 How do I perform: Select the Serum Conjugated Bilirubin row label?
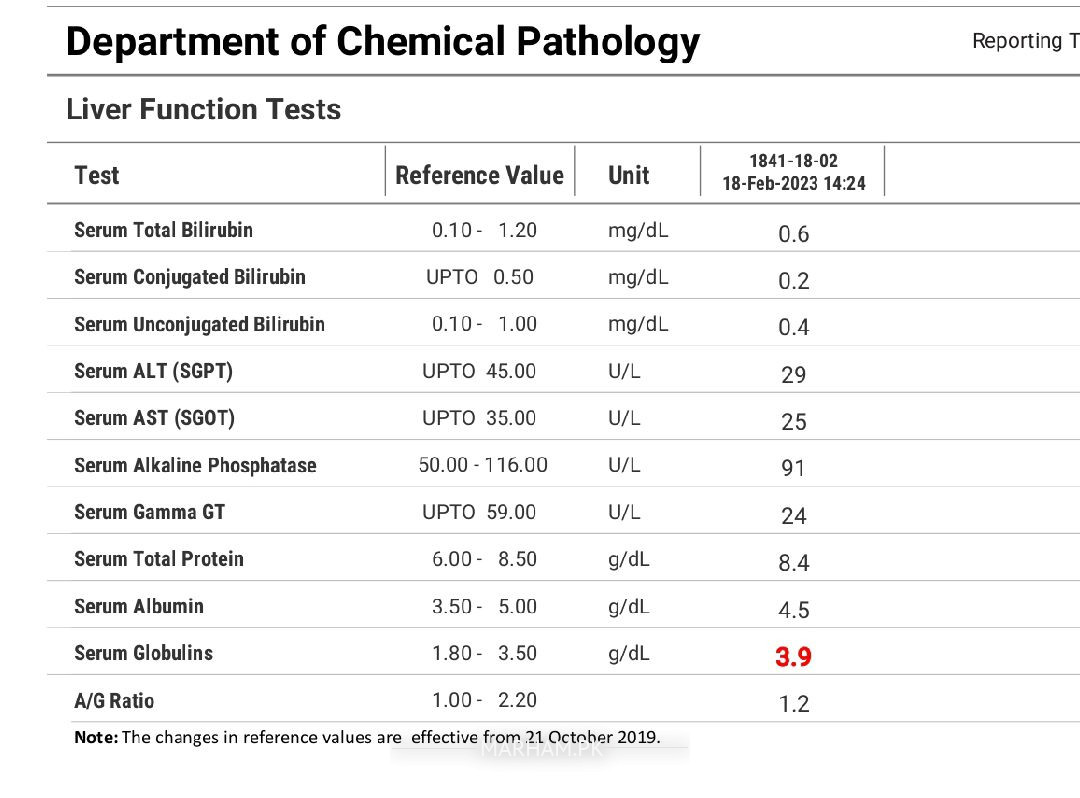pos(189,277)
